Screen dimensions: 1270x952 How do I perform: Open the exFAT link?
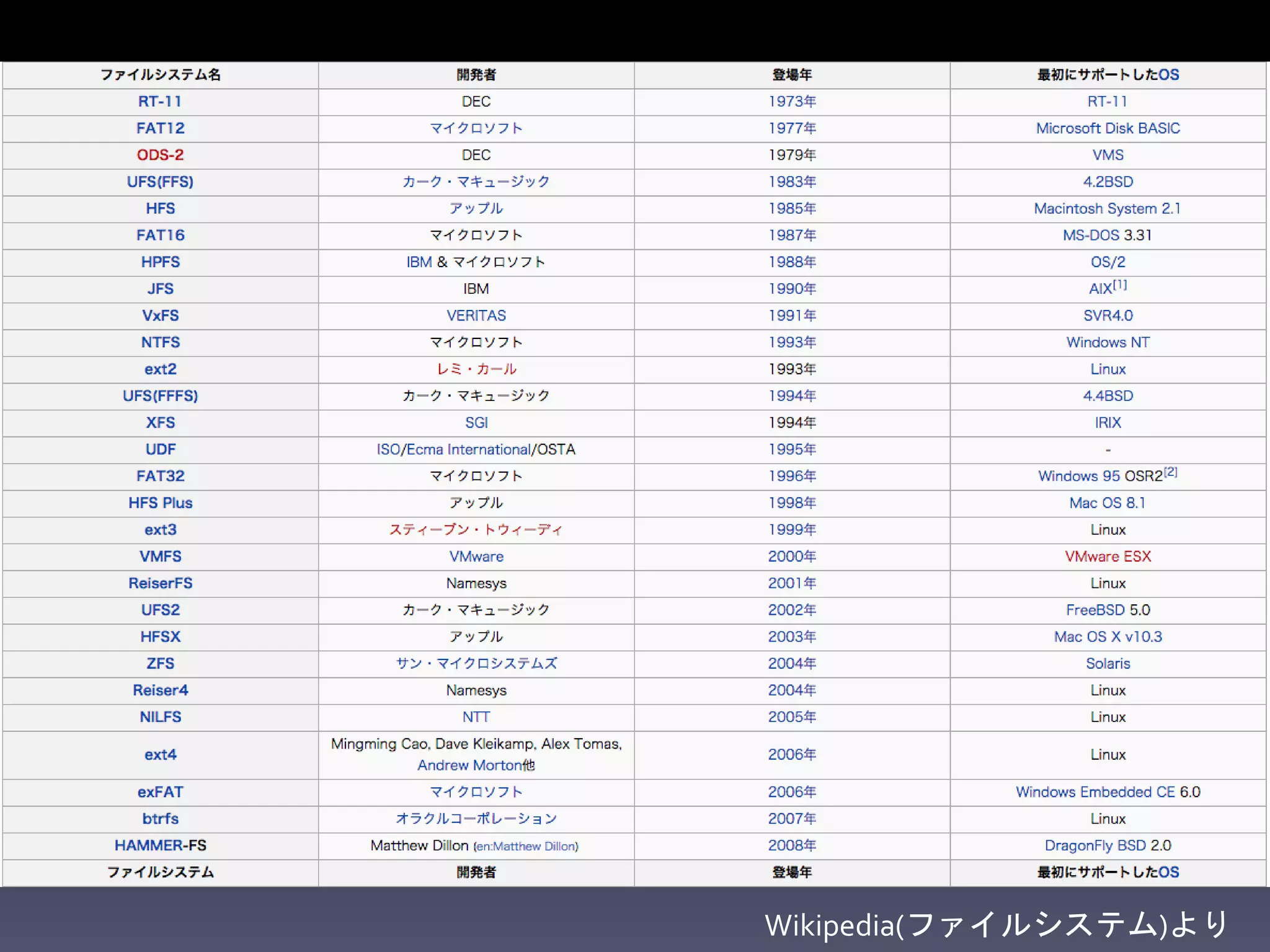(x=160, y=791)
